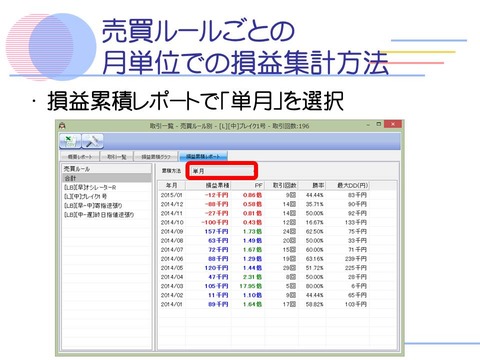Image resolution: width=480 pixels, height=360 pixels.
Task: Click the 2014/10 row date cell
Action: pos(172,222)
